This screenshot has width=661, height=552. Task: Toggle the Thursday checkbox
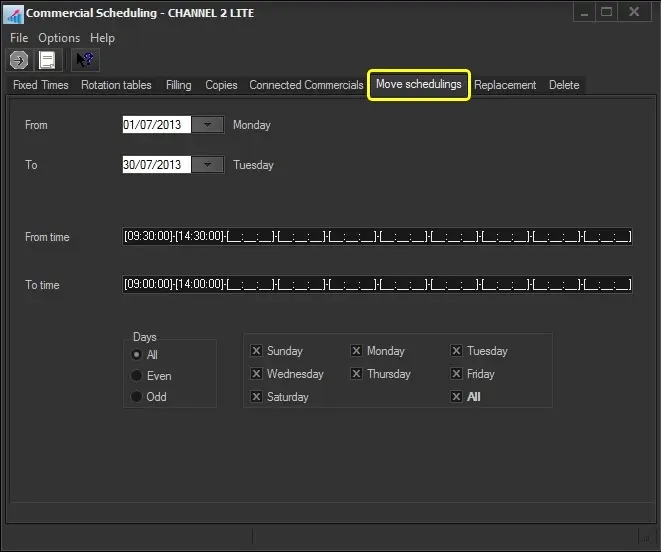click(356, 374)
